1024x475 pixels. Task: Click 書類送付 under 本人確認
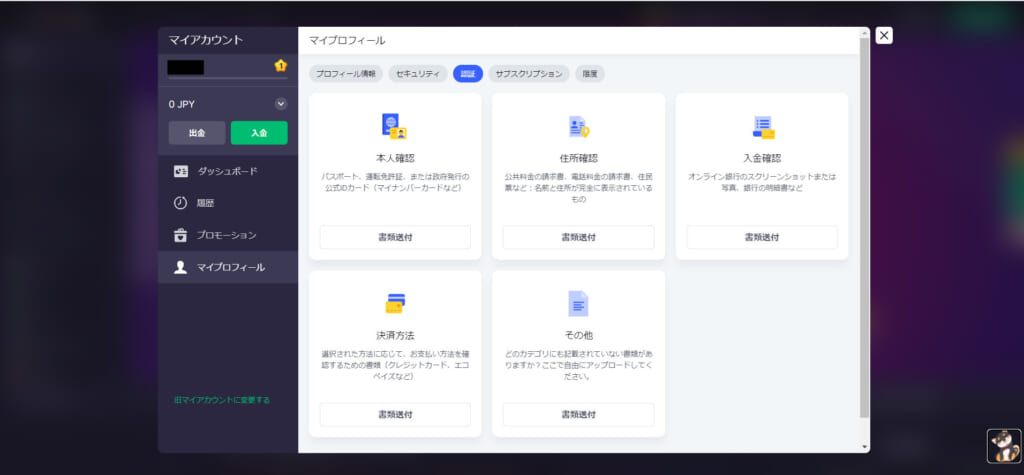coord(394,237)
